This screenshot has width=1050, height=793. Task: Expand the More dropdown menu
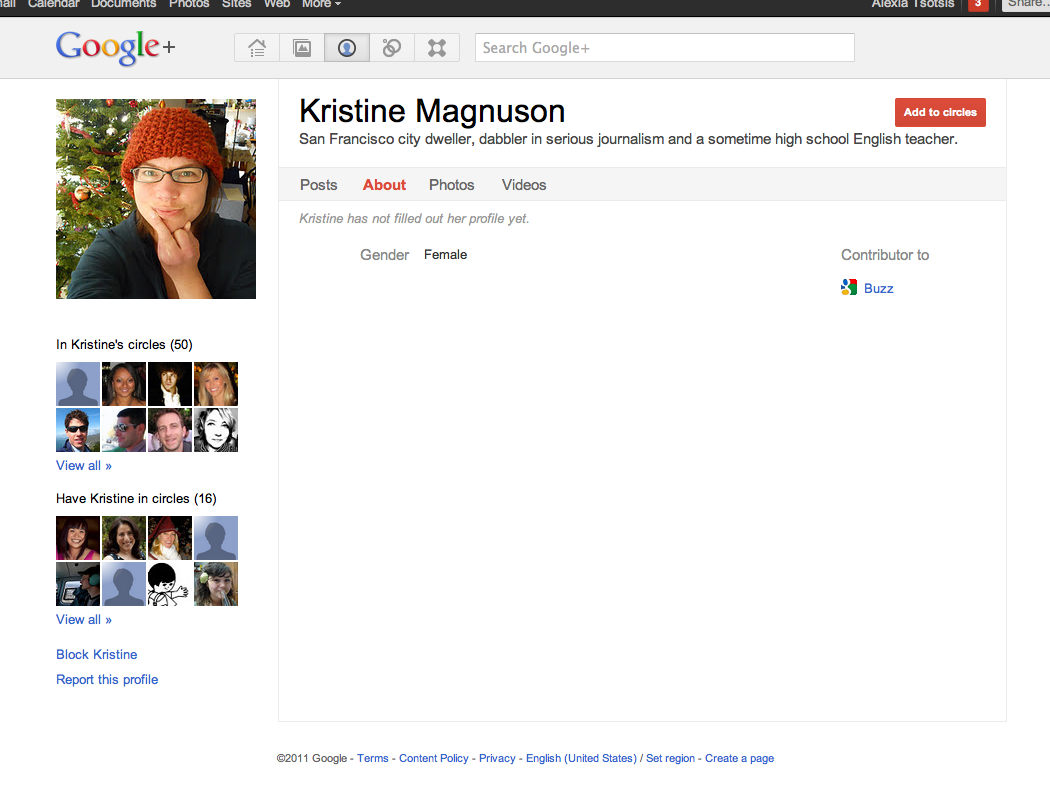[321, 4]
